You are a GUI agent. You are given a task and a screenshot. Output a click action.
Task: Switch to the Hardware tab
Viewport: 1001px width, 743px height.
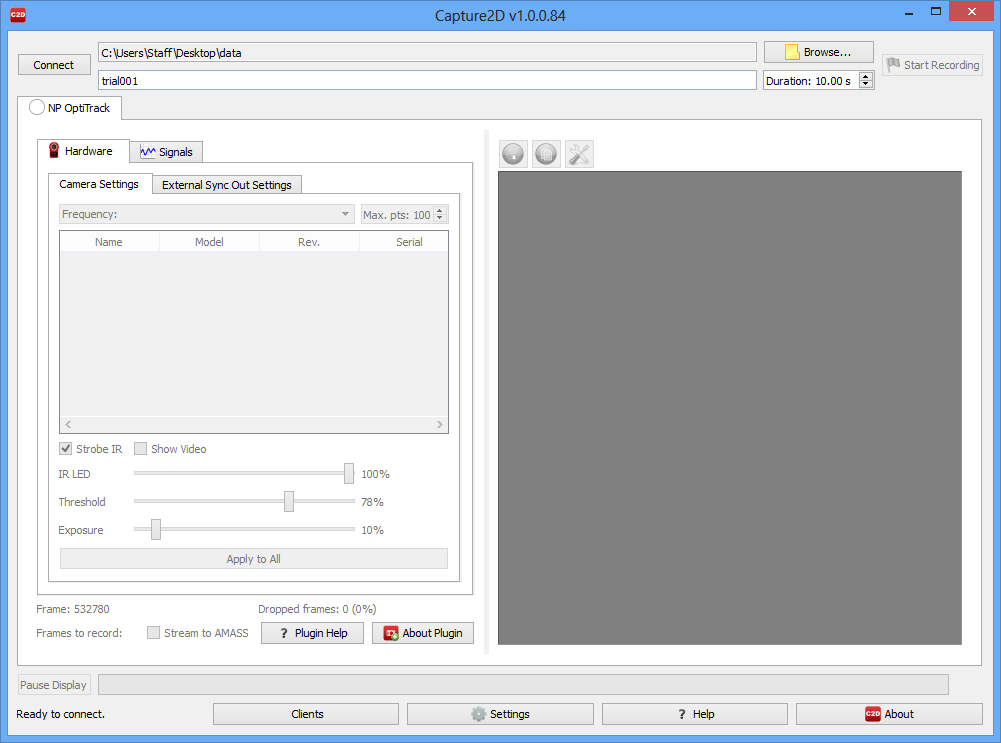coord(83,151)
